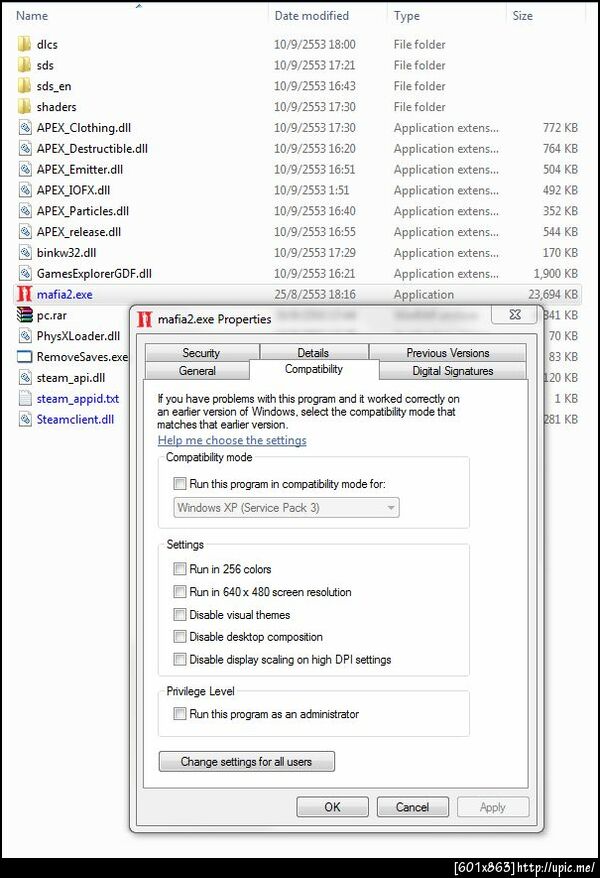Click the Mafia II icon in Properties title bar
The image size is (600, 878).
coord(144,319)
